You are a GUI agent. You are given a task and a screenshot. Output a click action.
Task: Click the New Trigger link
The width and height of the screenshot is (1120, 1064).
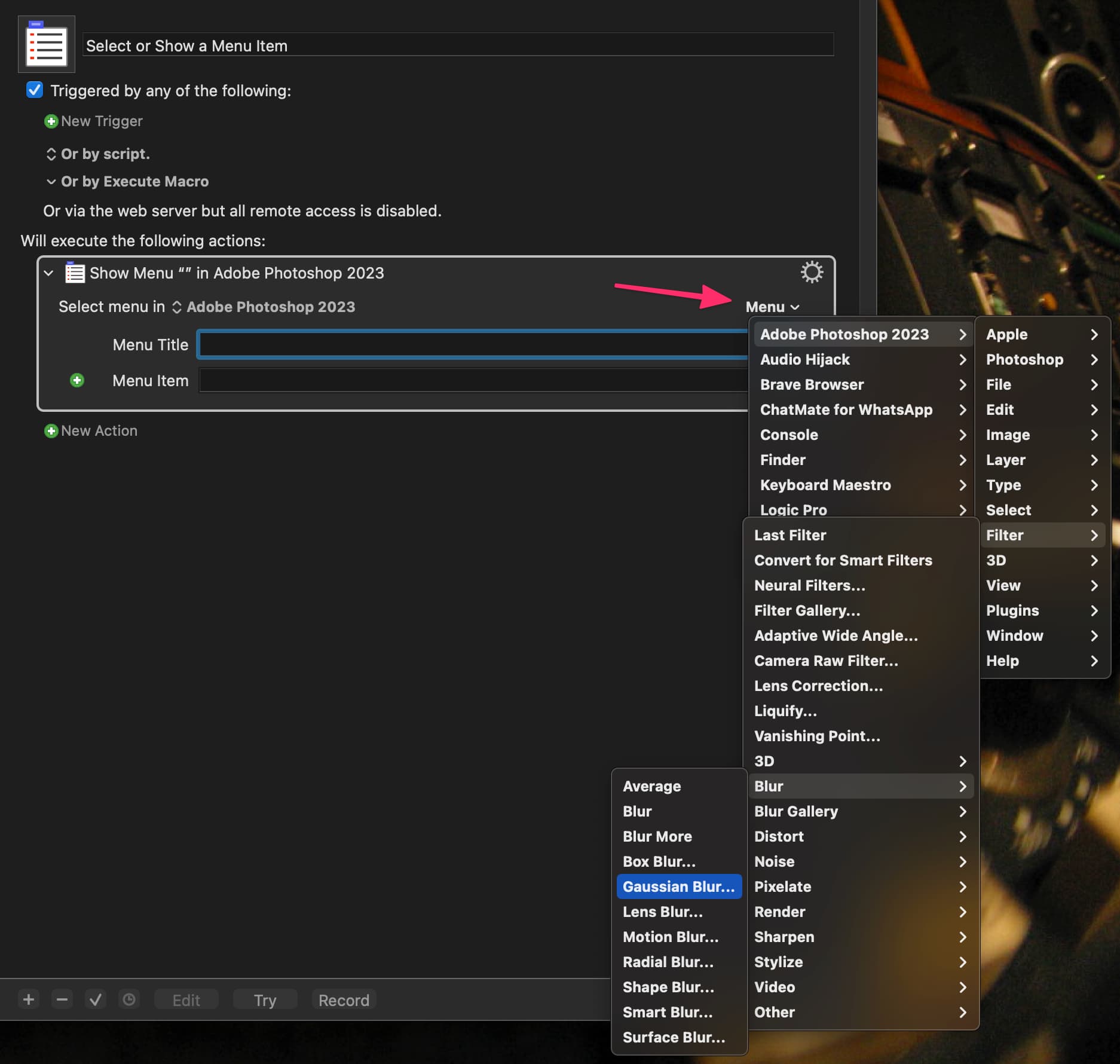[102, 121]
